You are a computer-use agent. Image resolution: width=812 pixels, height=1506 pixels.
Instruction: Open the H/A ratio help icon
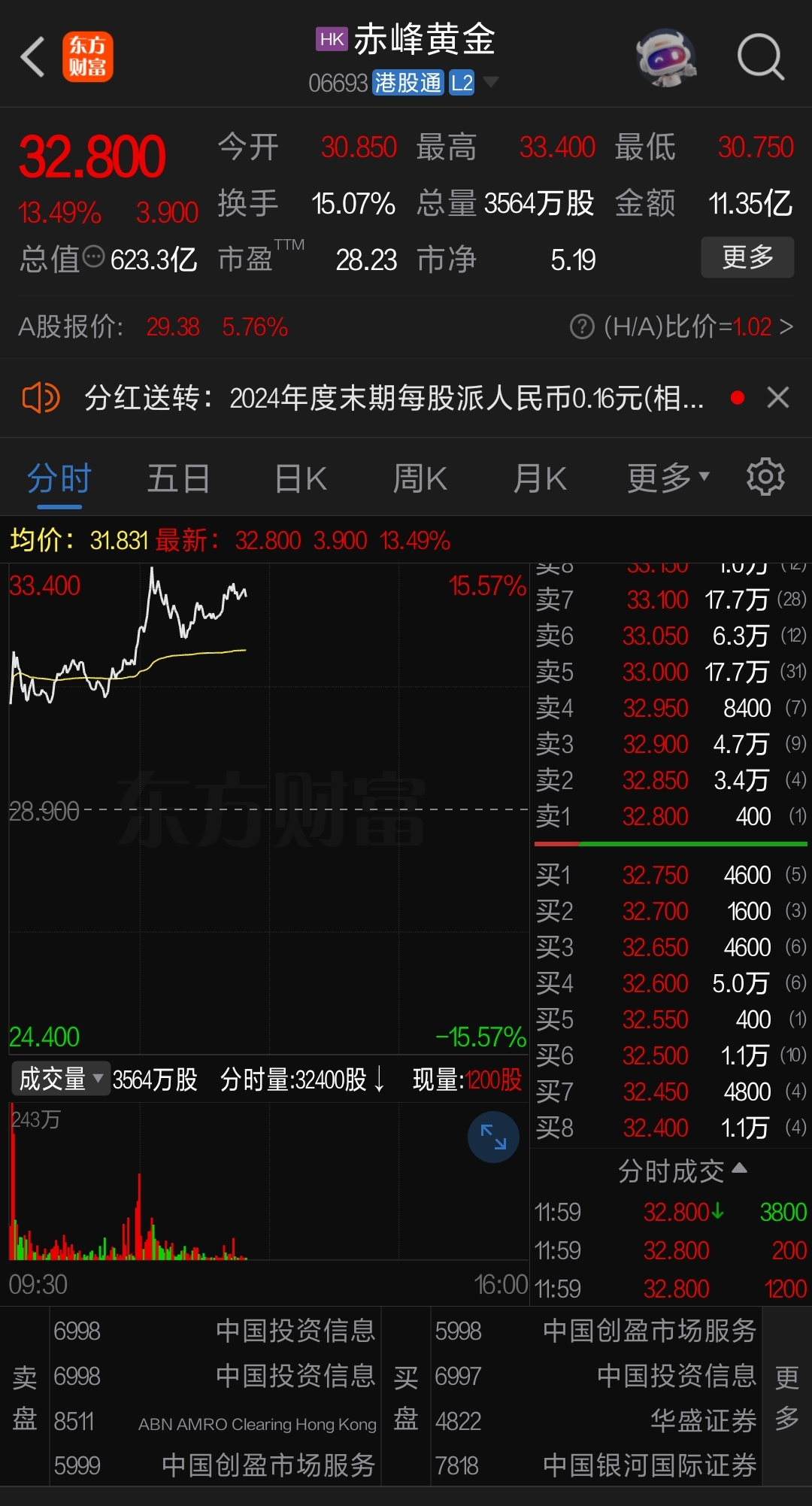582,327
